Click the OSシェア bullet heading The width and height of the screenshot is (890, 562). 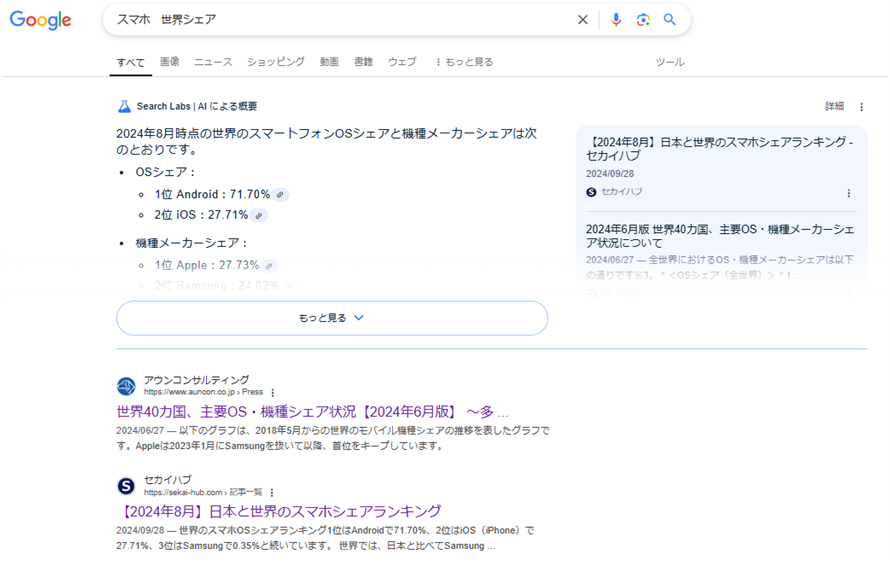click(165, 172)
